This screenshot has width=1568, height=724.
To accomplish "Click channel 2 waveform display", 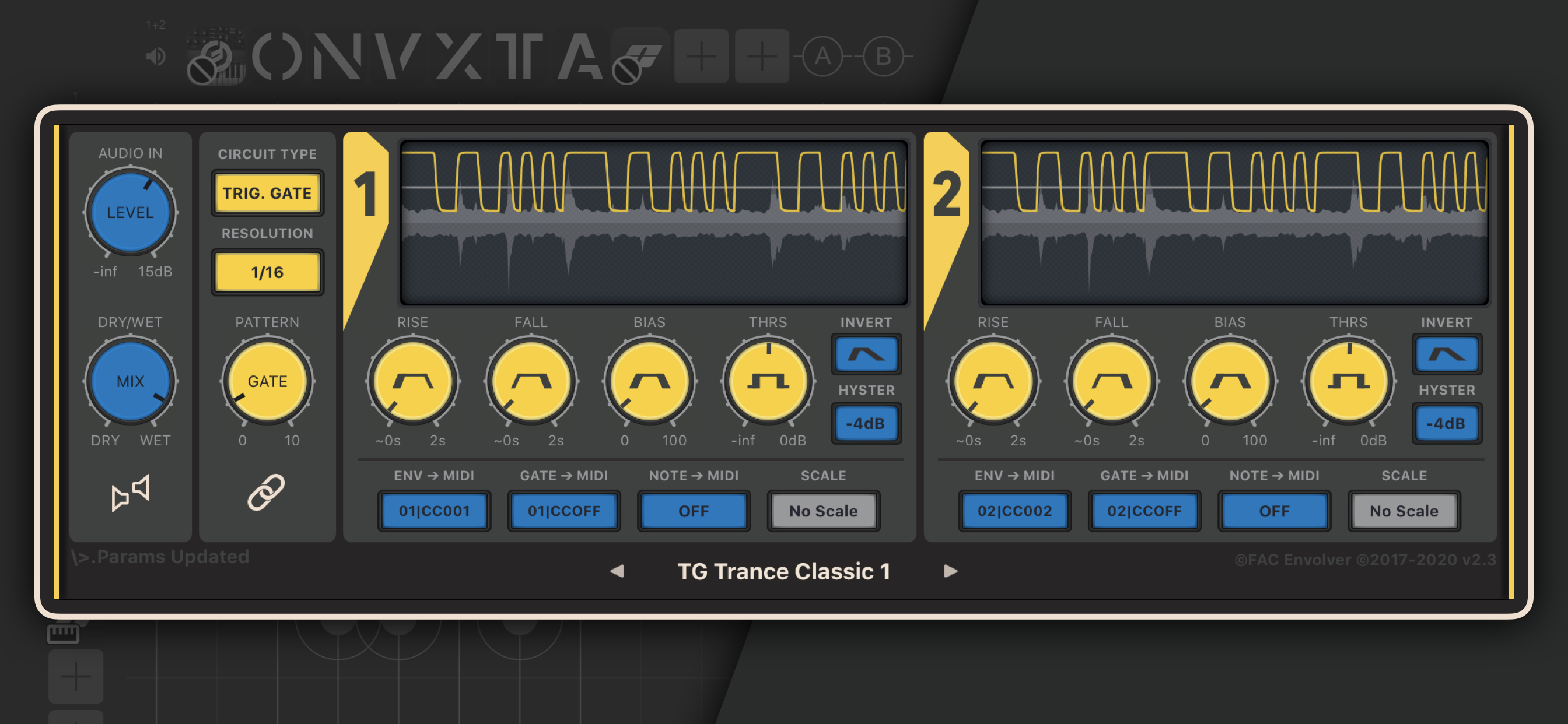I will (1234, 223).
